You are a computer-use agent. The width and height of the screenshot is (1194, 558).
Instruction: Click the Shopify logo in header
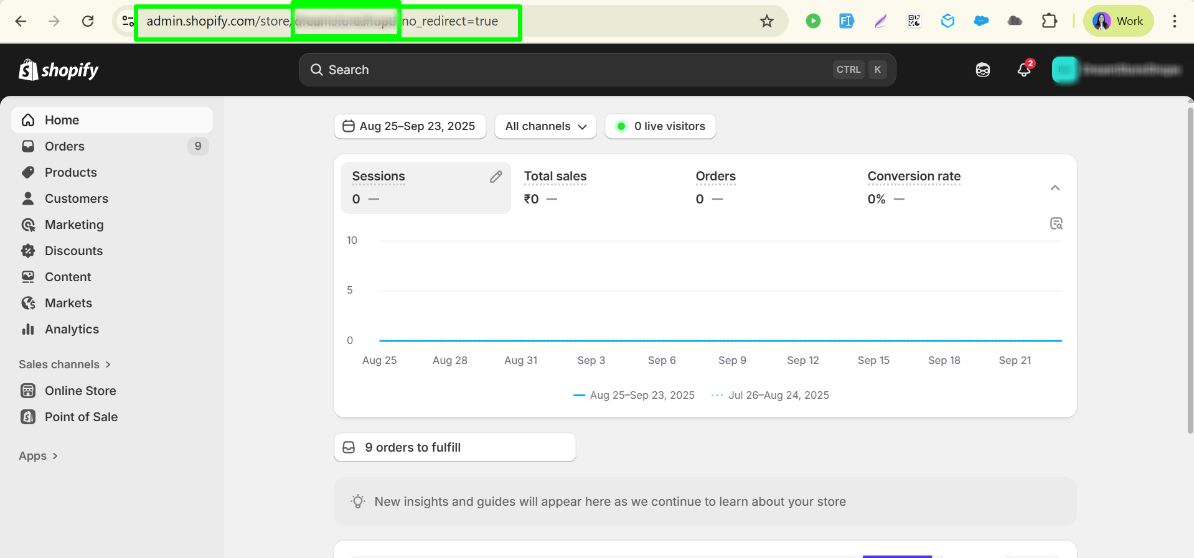pos(59,70)
